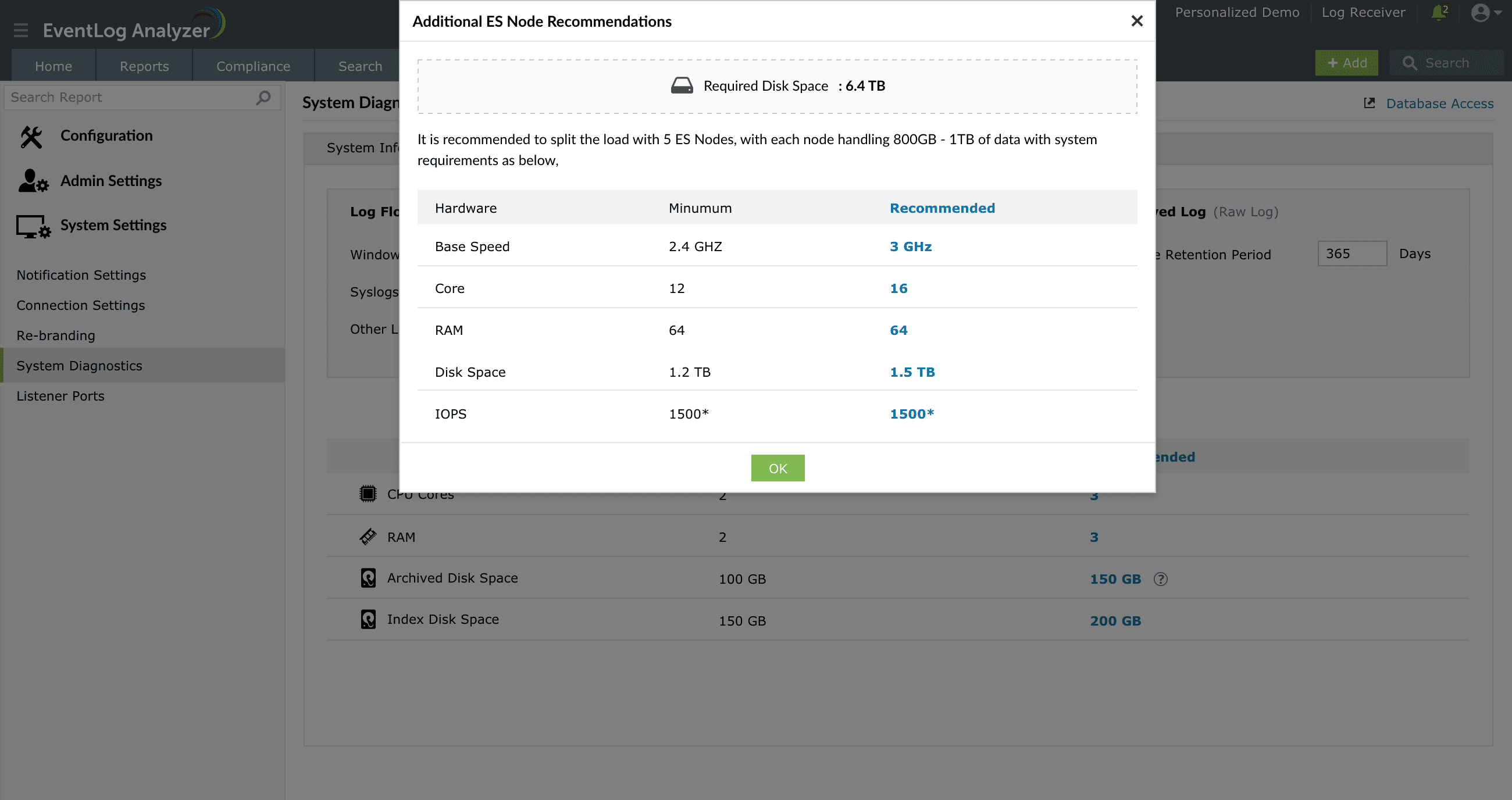1512x800 pixels.
Task: Click the Retention Period days input field
Action: (1352, 253)
